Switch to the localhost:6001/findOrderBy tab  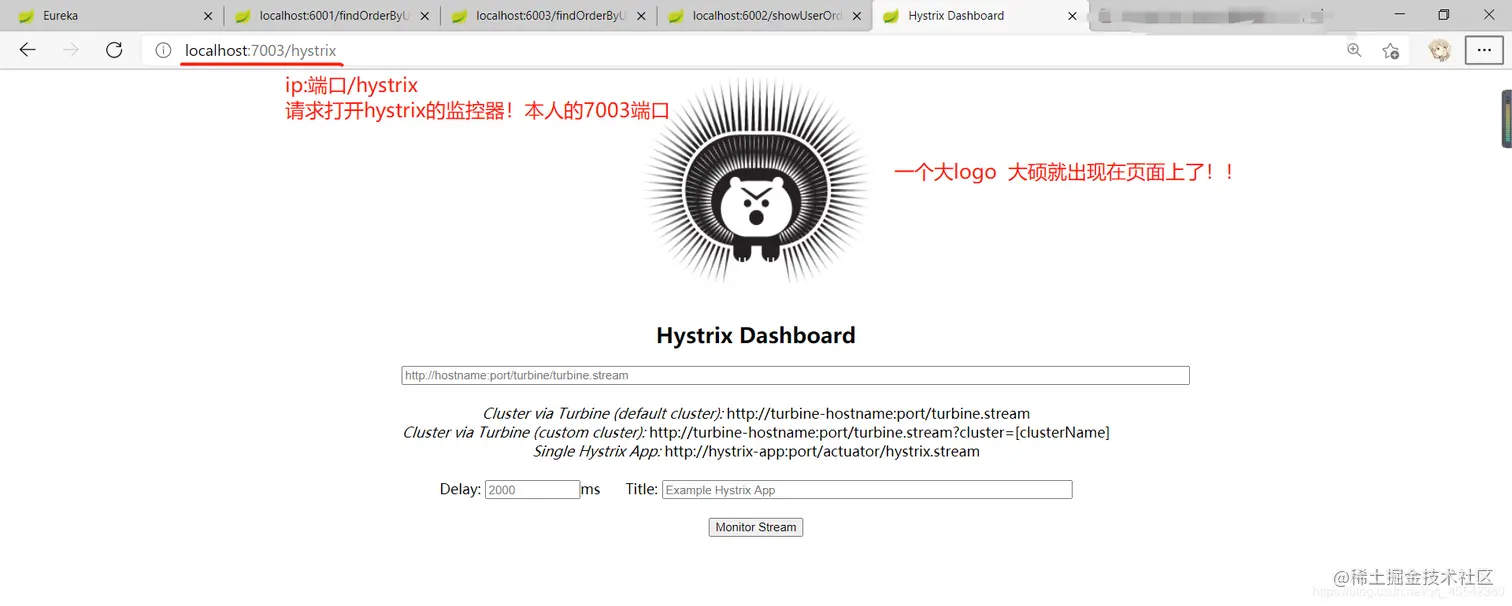coord(330,16)
